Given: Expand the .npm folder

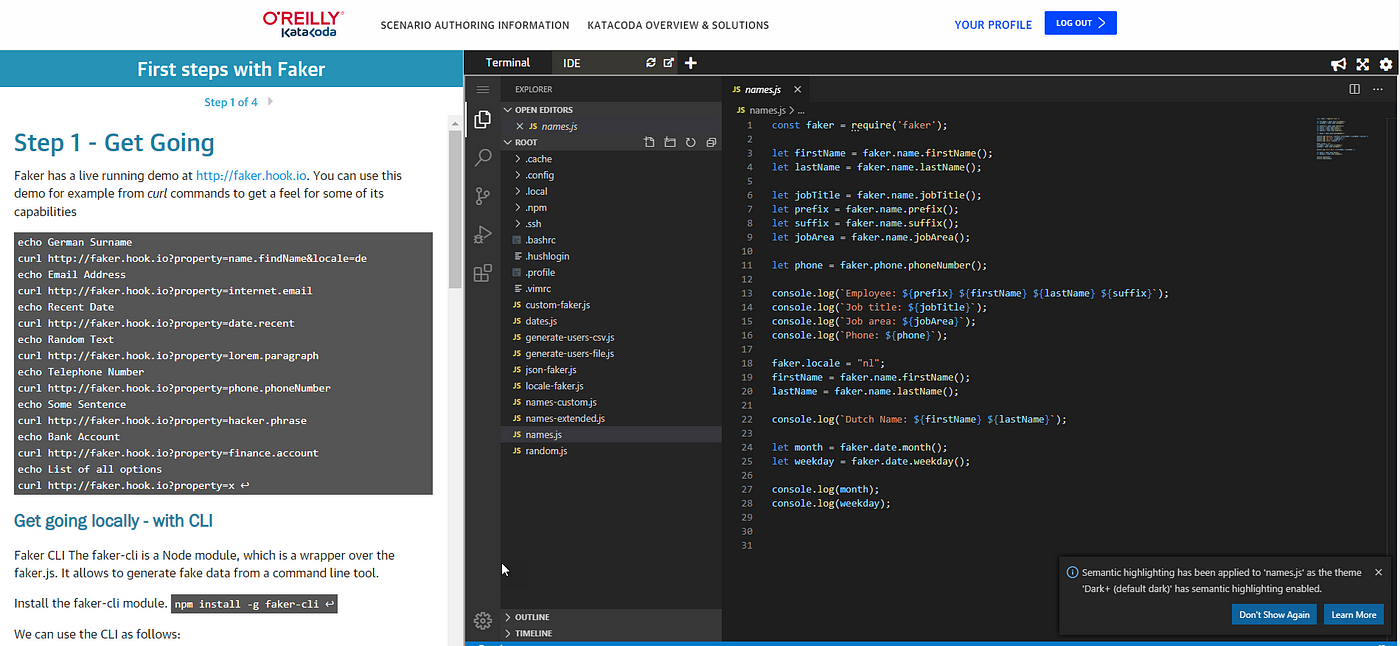Looking at the screenshot, I should point(535,208).
